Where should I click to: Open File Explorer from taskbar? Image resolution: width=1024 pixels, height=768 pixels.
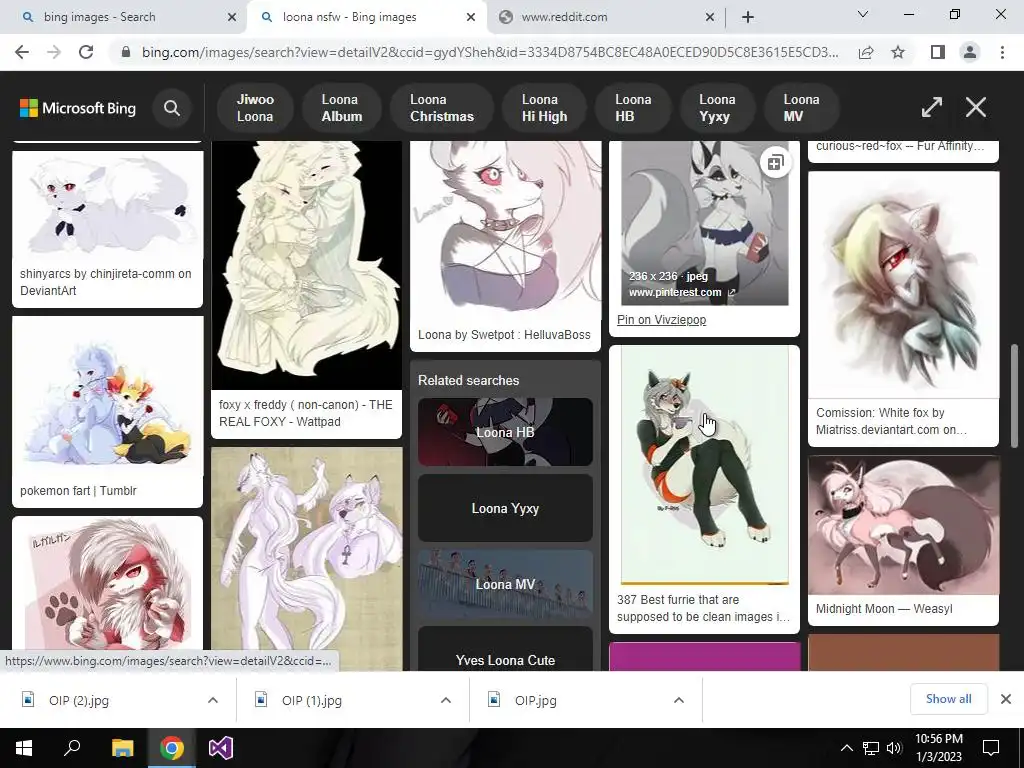click(x=122, y=748)
